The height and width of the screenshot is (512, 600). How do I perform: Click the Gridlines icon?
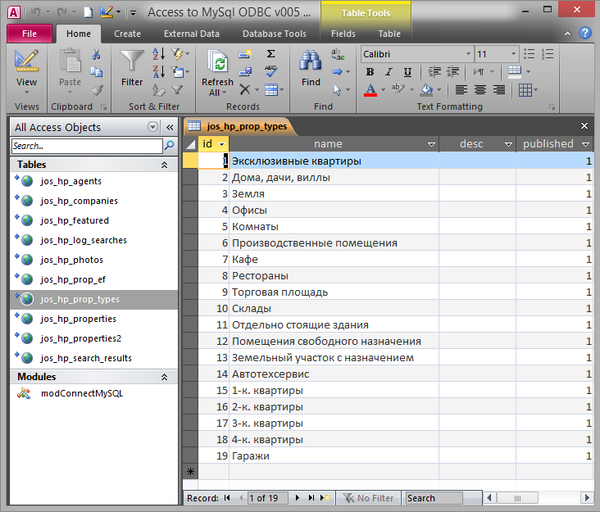[x=525, y=90]
